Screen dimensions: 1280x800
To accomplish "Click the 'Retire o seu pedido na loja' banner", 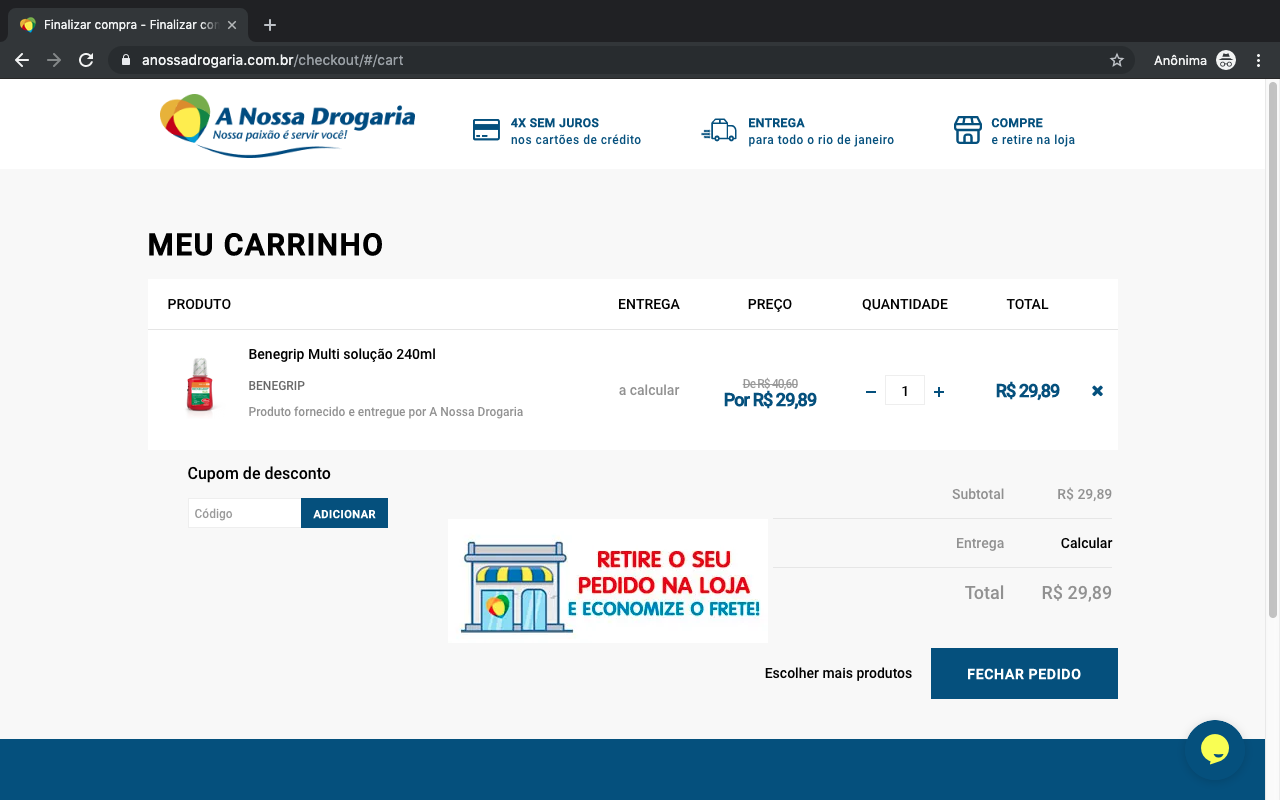I will [608, 581].
